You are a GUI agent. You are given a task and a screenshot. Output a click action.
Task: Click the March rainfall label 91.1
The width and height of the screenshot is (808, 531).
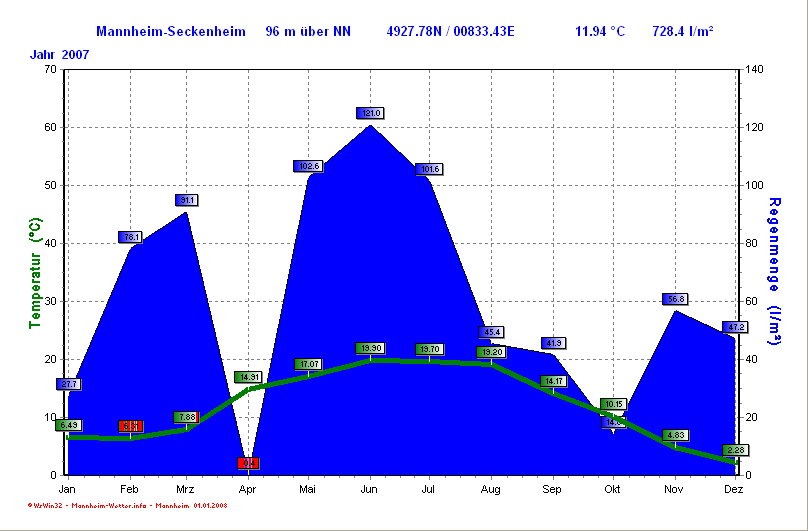[x=187, y=200]
